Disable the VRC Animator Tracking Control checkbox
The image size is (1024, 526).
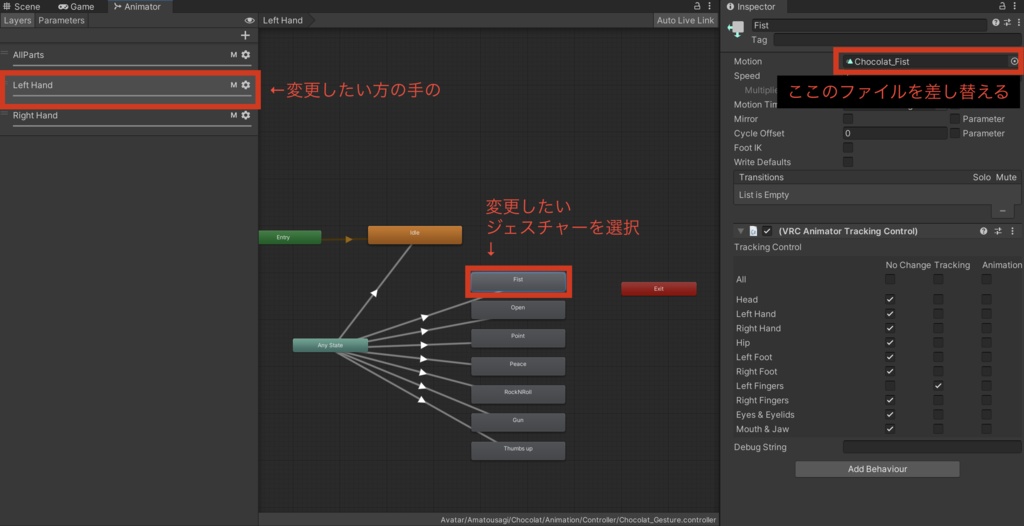[767, 231]
